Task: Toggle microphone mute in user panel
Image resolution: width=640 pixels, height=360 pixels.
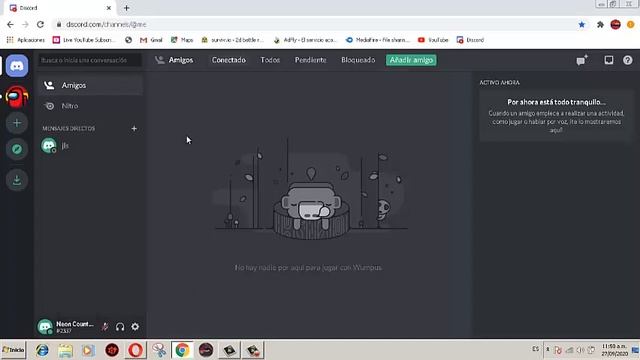Action: pyautogui.click(x=105, y=327)
